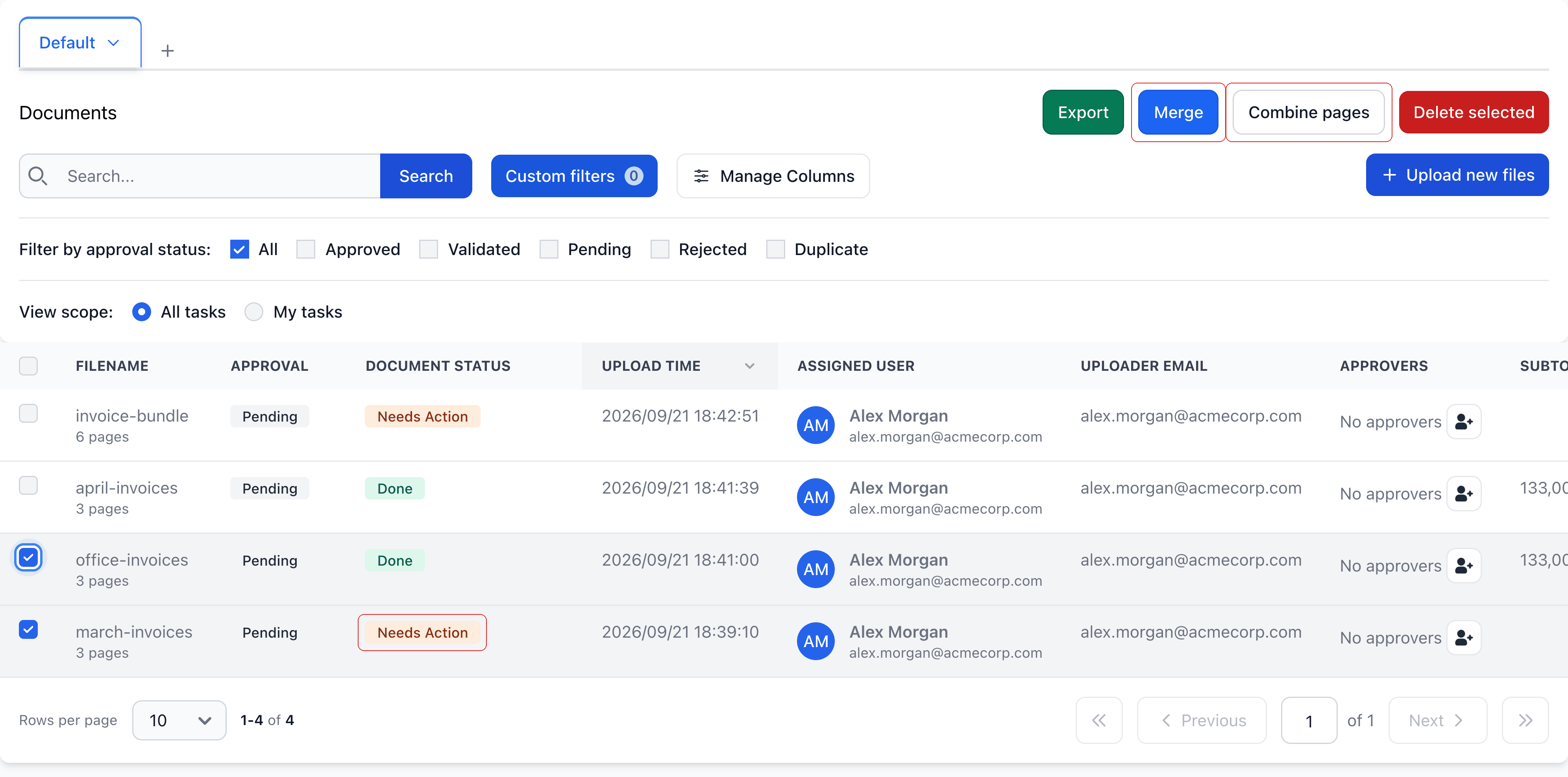Click Combine pages button

click(x=1308, y=112)
